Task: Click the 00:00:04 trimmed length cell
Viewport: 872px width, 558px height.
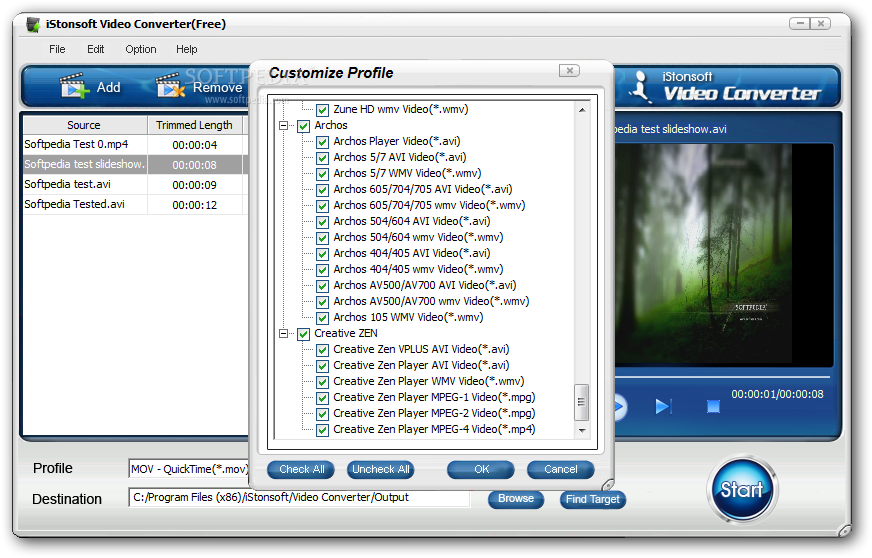Action: (x=195, y=145)
